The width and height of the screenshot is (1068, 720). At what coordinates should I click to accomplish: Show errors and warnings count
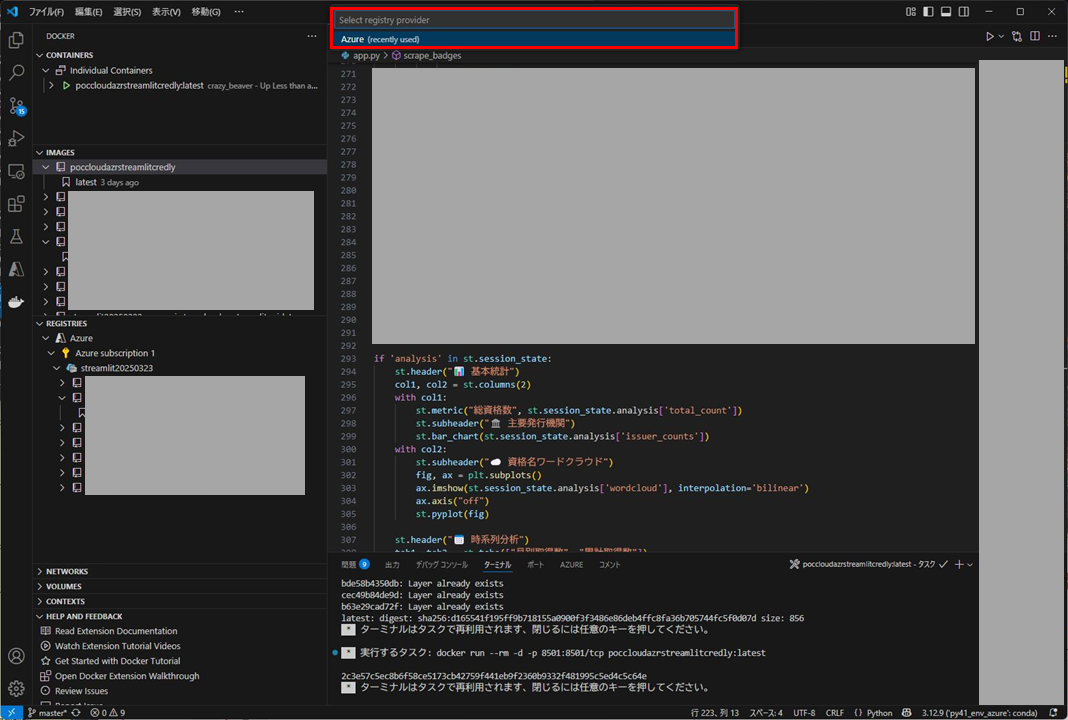click(x=108, y=713)
